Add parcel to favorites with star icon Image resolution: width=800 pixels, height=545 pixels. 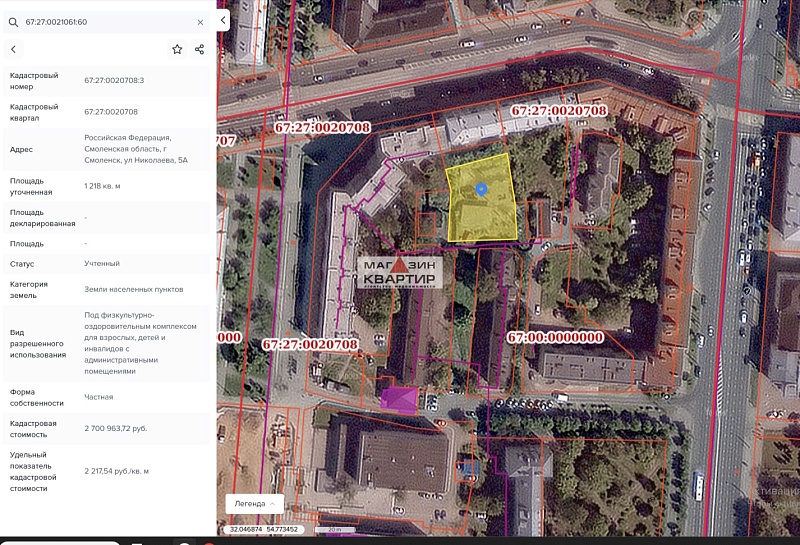coord(177,49)
